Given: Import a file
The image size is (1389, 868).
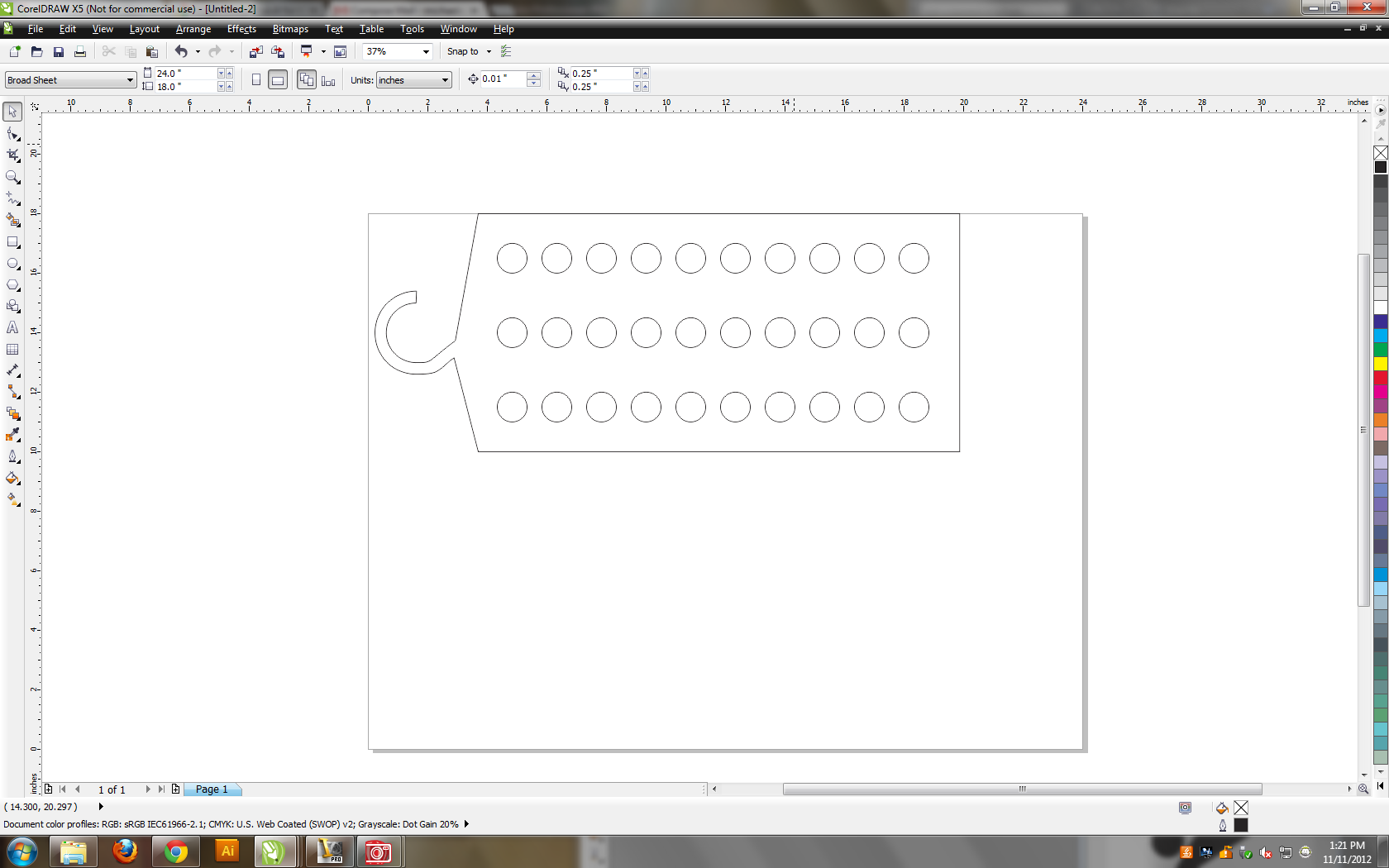Looking at the screenshot, I should point(256,51).
